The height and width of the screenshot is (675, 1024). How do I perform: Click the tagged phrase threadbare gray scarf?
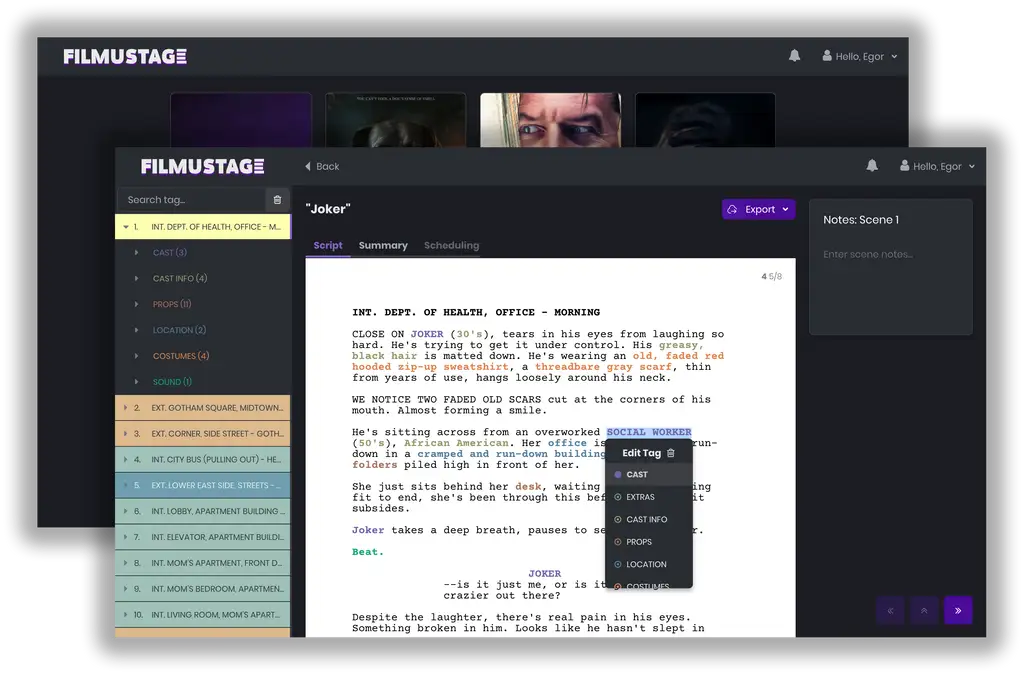(x=604, y=367)
